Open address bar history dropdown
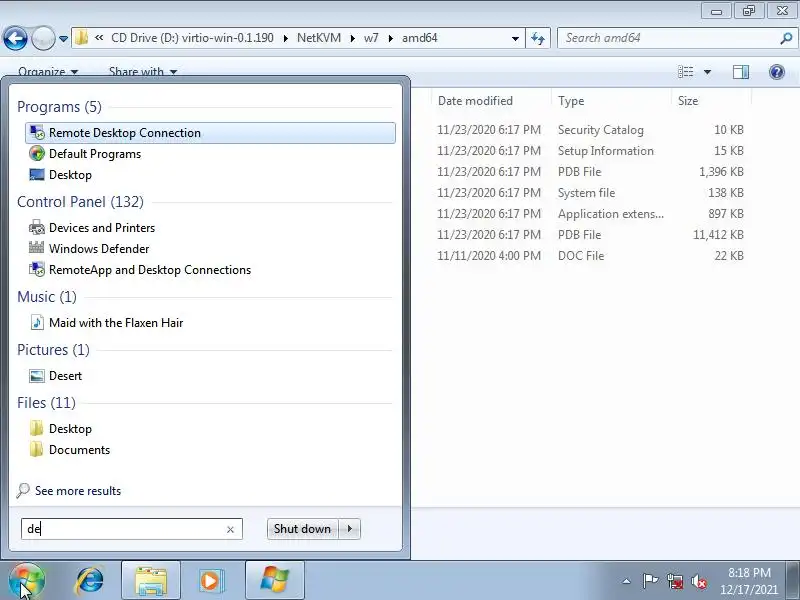The width and height of the screenshot is (800, 600). [515, 38]
